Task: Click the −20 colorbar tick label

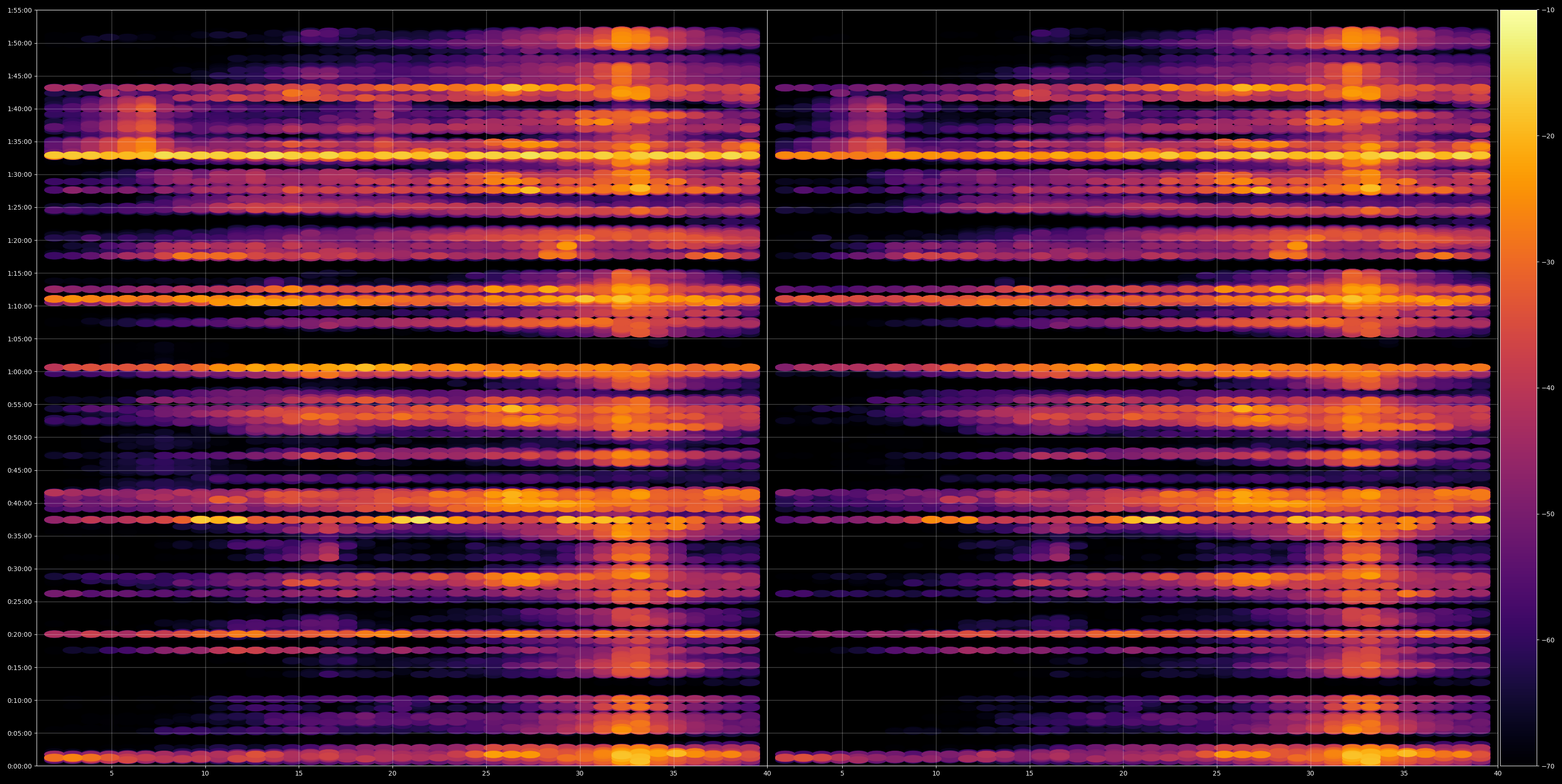Action: [1548, 136]
